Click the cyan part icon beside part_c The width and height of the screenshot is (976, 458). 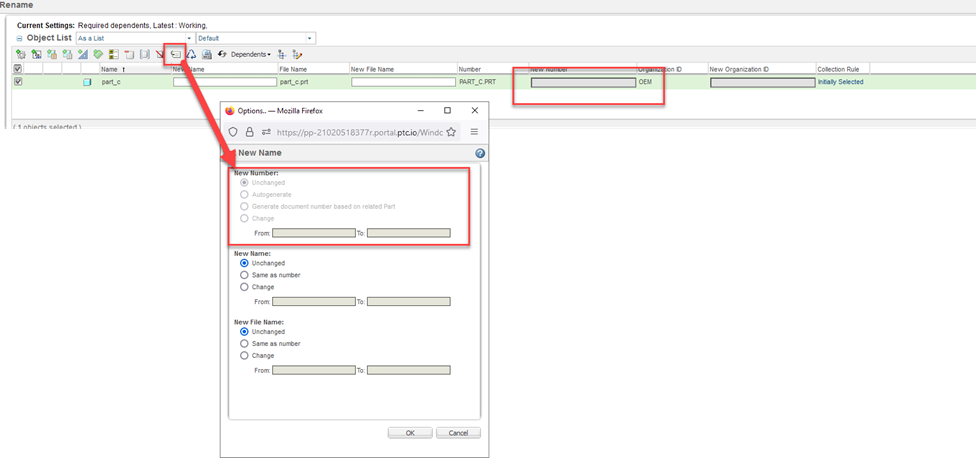(x=87, y=82)
